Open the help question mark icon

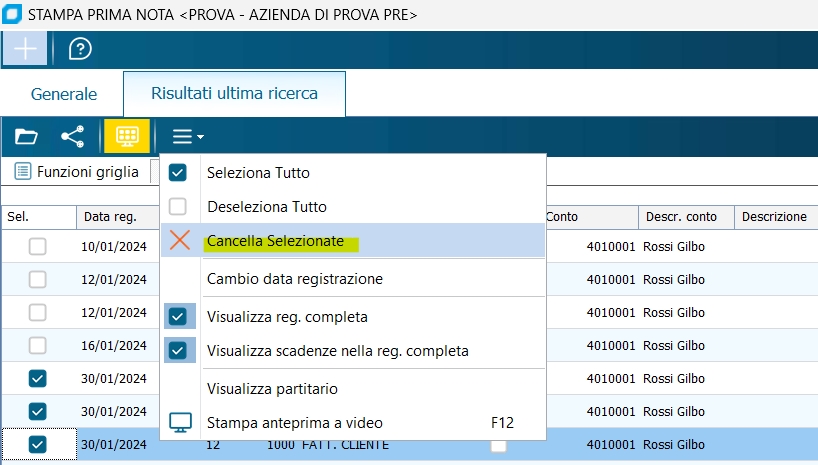pyautogui.click(x=80, y=48)
